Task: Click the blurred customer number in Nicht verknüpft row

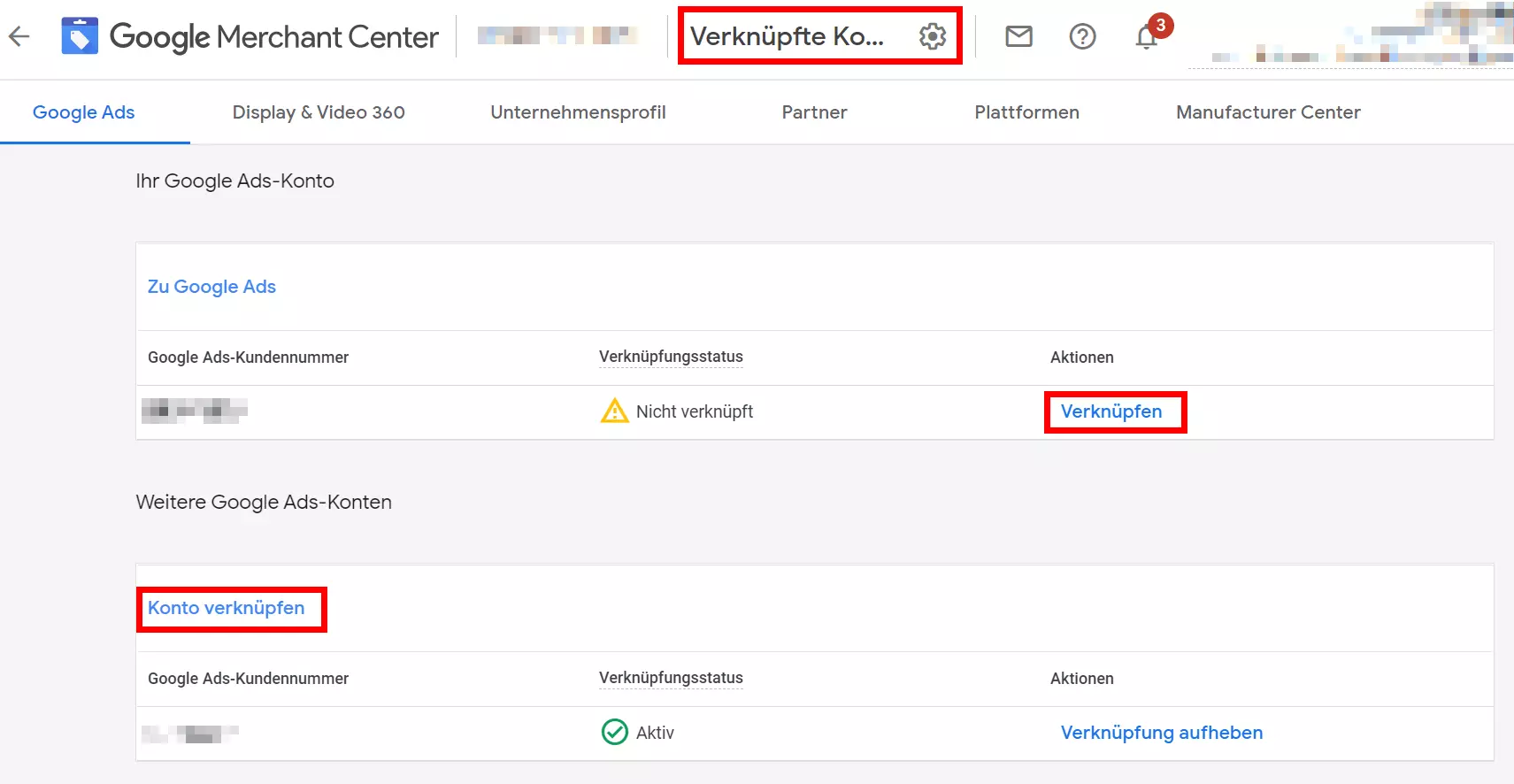Action: 194,411
